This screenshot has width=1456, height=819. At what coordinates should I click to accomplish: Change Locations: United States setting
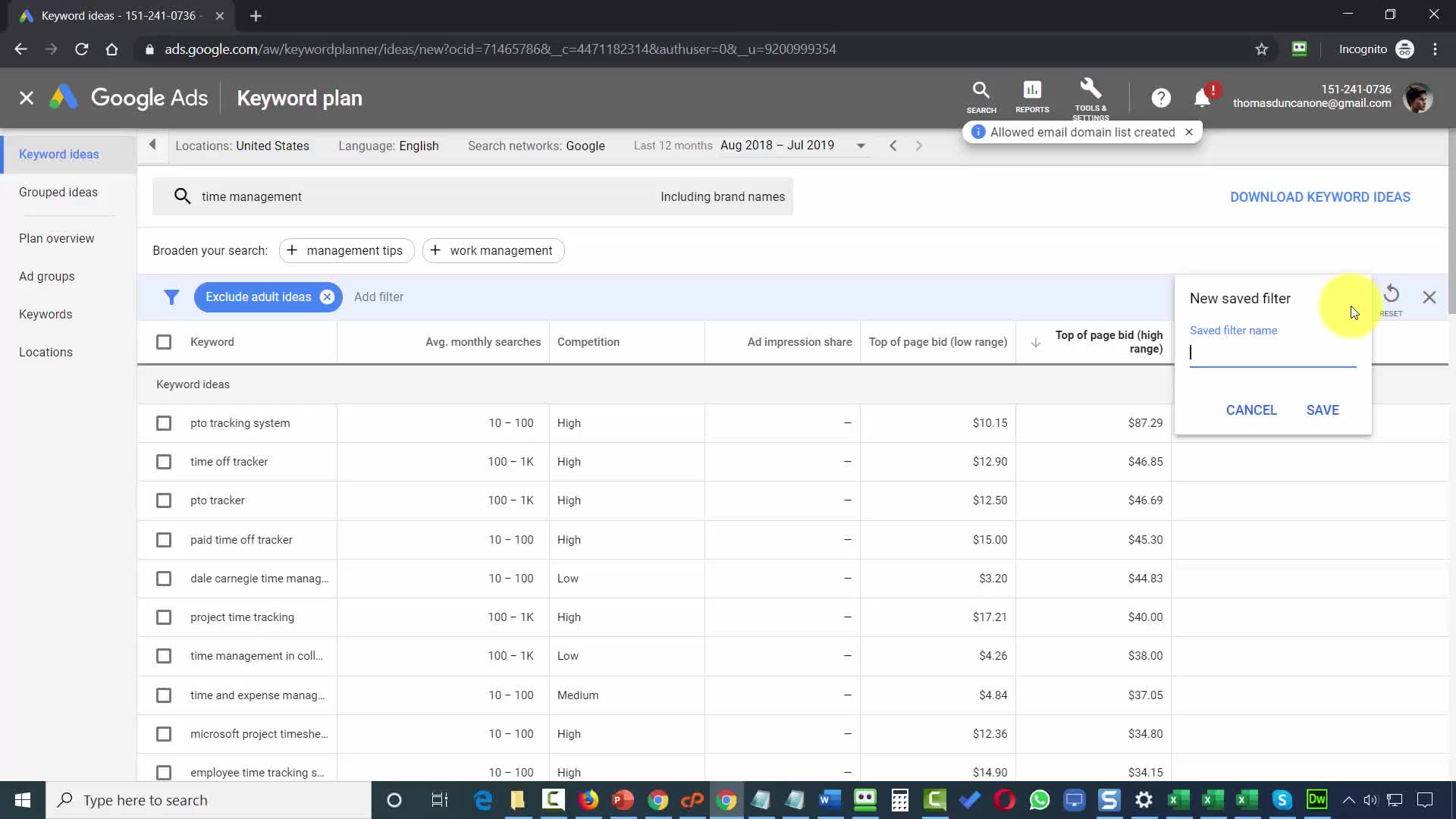point(242,146)
